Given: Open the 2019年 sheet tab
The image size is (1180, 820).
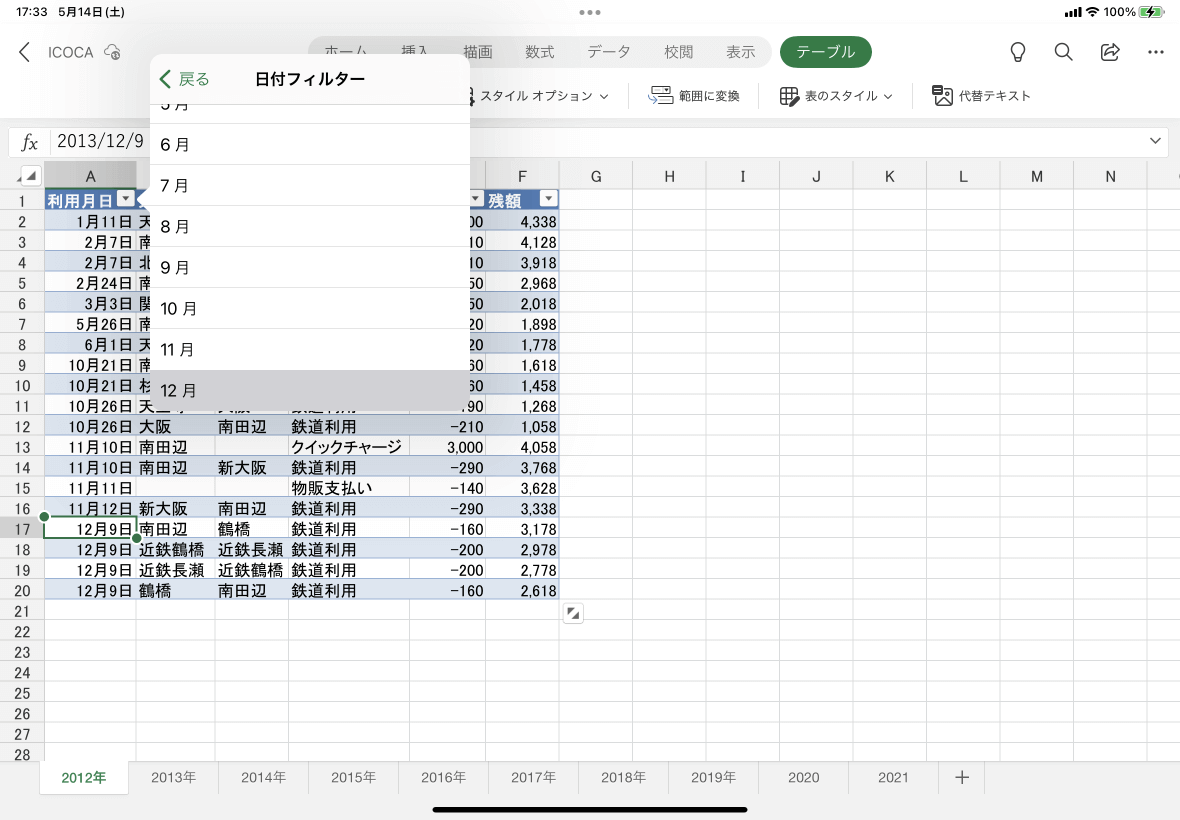Looking at the screenshot, I should point(713,777).
